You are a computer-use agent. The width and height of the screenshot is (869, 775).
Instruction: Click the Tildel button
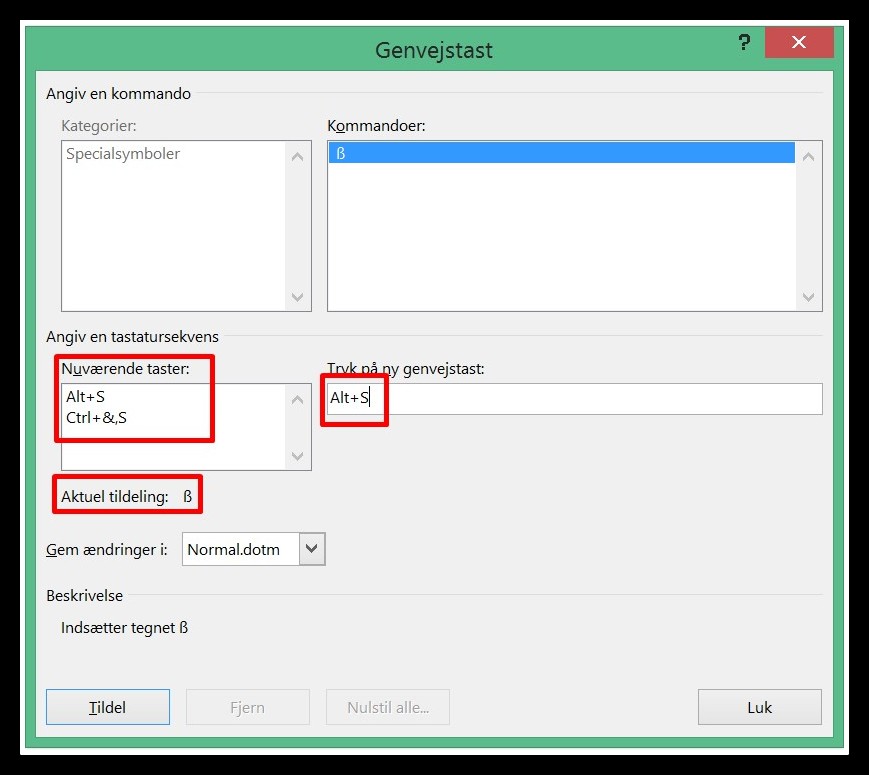[x=108, y=707]
